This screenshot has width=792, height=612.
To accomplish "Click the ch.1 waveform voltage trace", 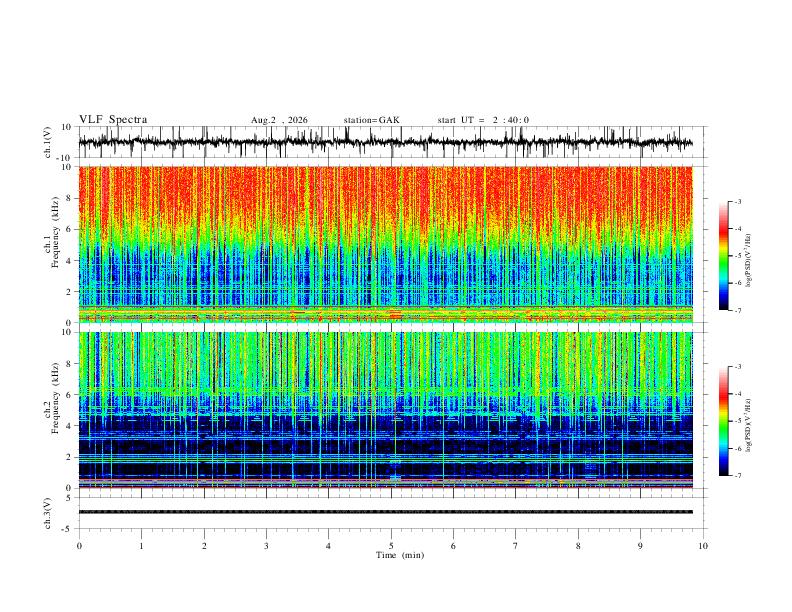I will pyautogui.click(x=385, y=142).
